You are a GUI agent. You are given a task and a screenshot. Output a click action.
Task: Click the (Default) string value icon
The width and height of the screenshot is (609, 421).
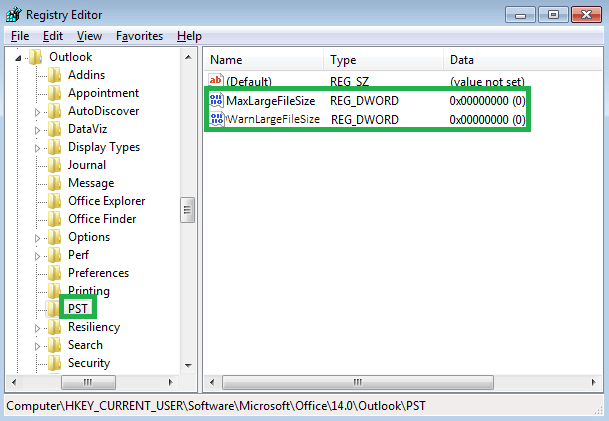click(x=216, y=80)
